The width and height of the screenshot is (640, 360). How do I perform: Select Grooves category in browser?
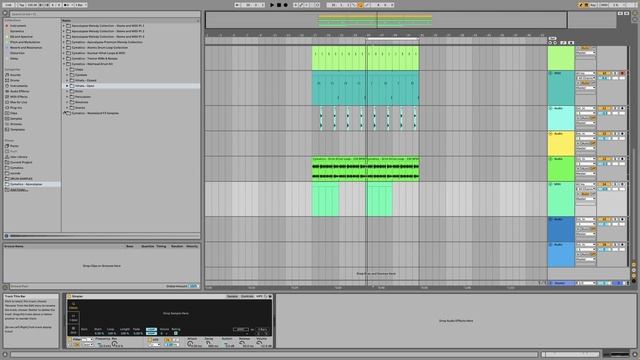[x=16, y=124]
